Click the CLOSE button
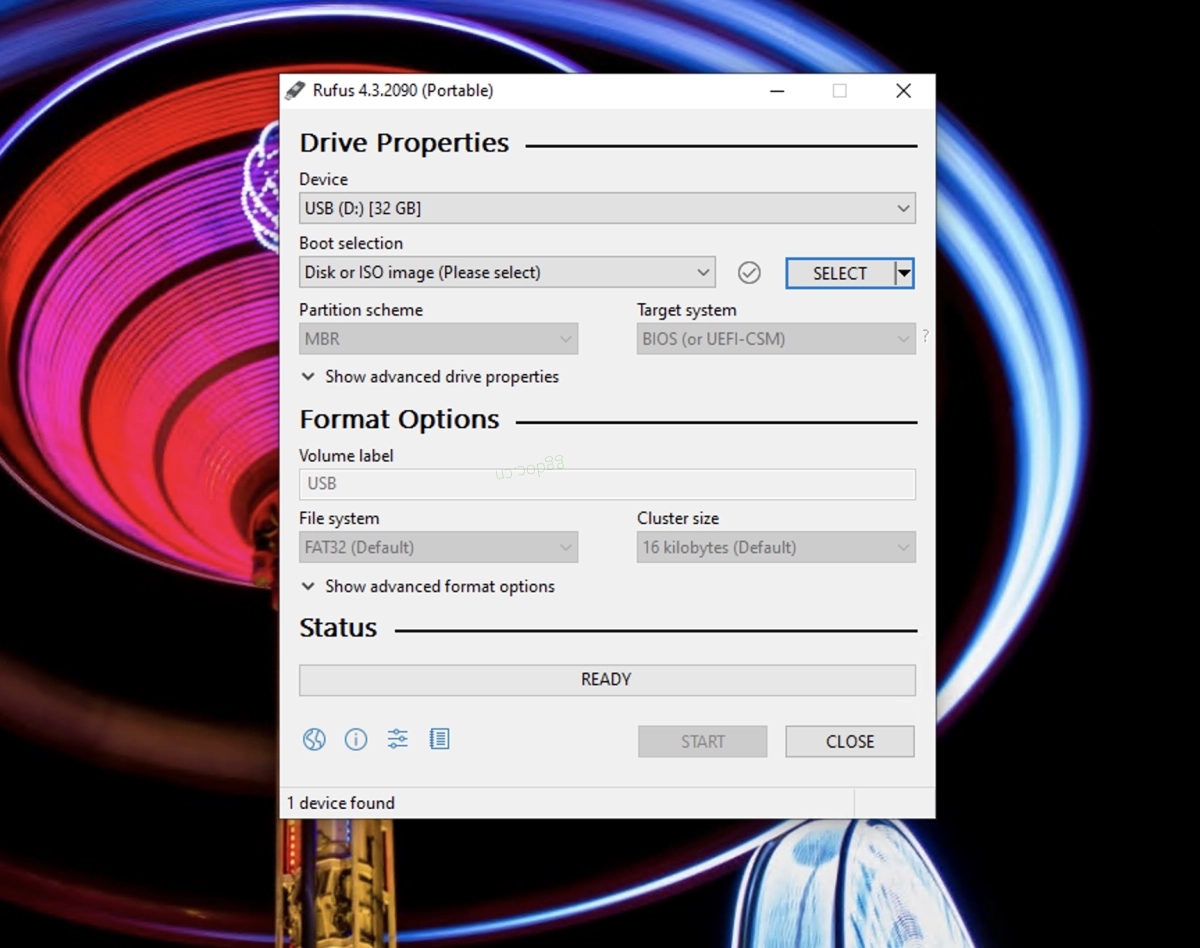 tap(850, 741)
